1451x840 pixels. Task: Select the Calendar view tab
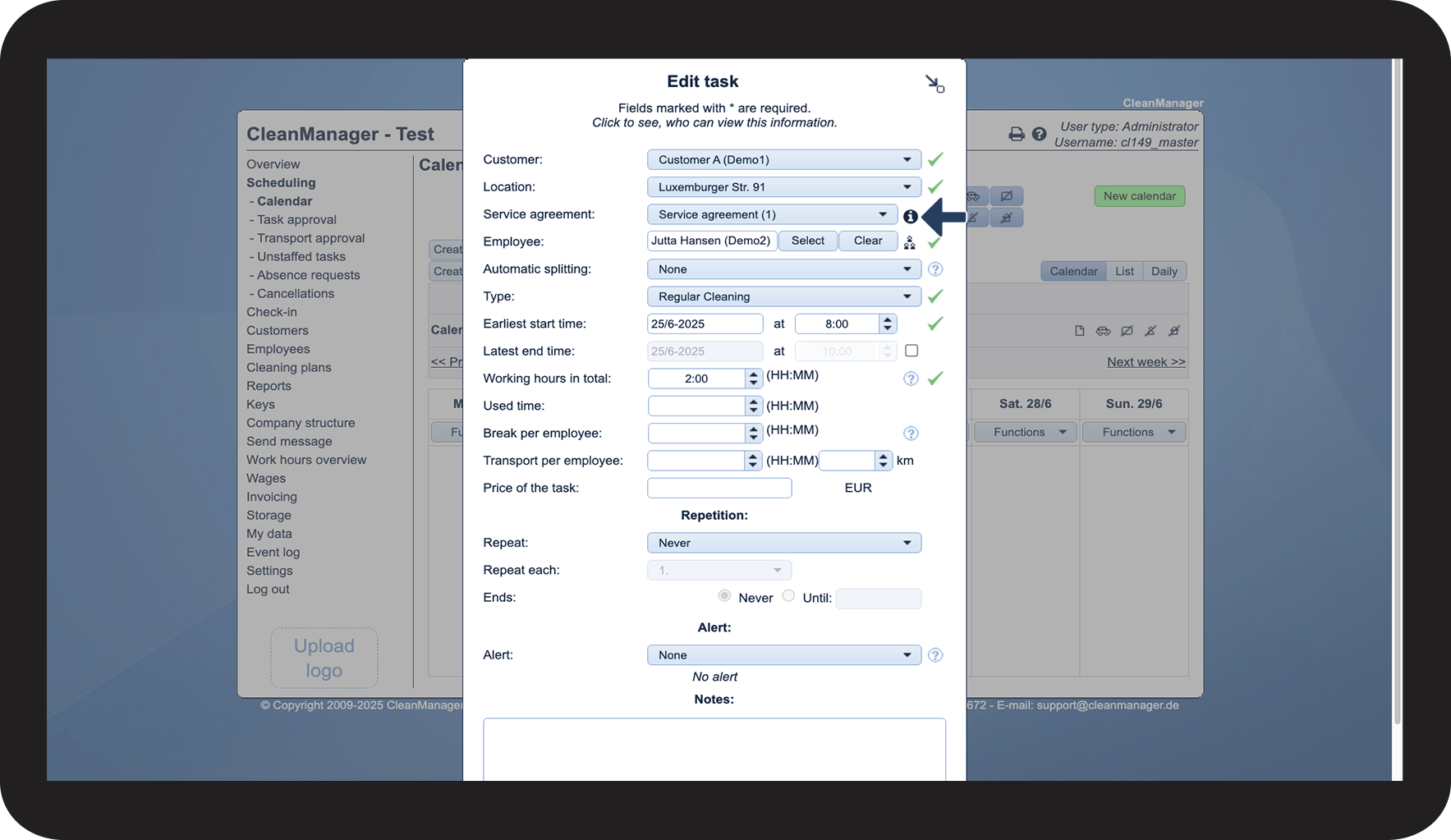[1073, 272]
